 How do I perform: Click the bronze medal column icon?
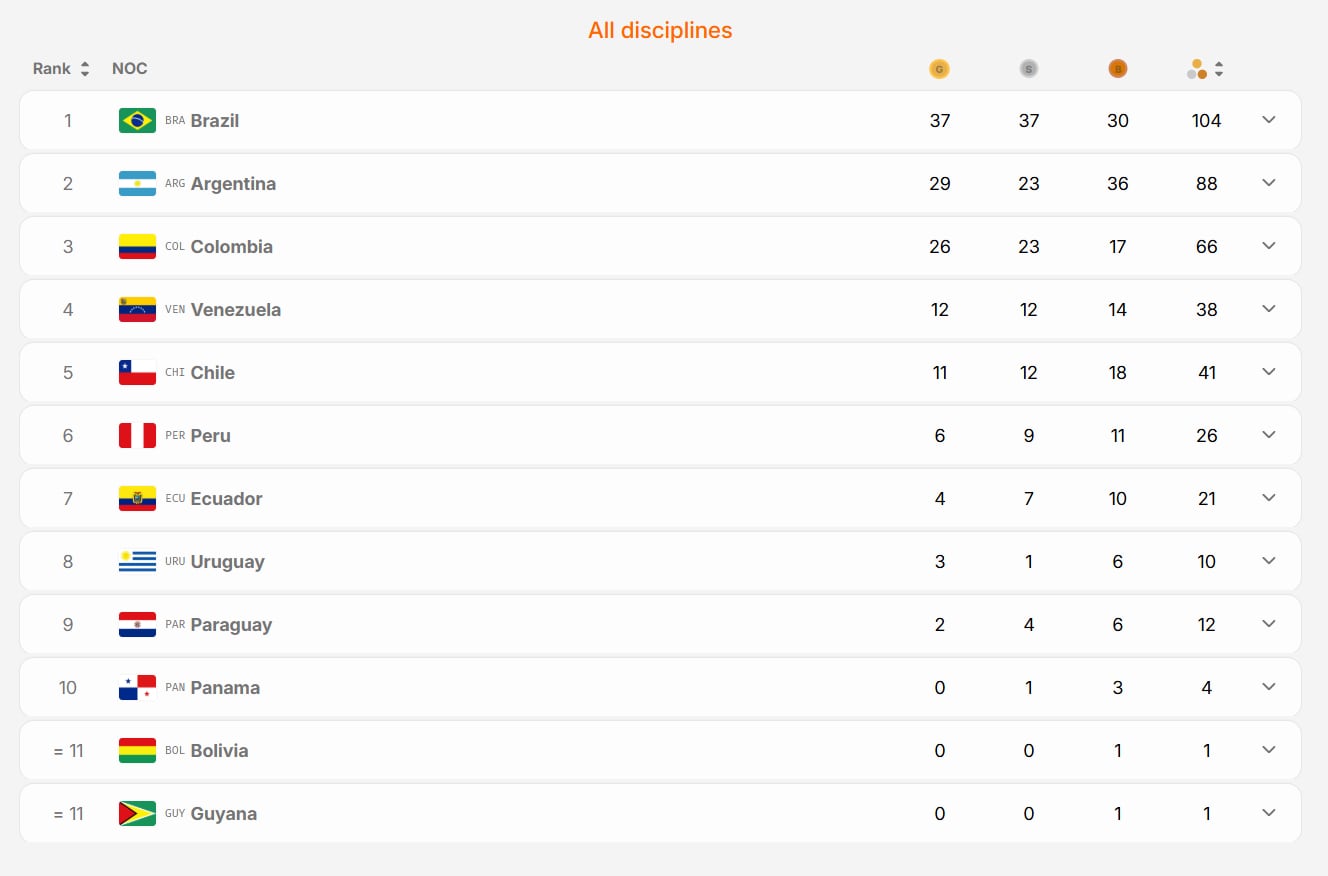[x=1118, y=69]
